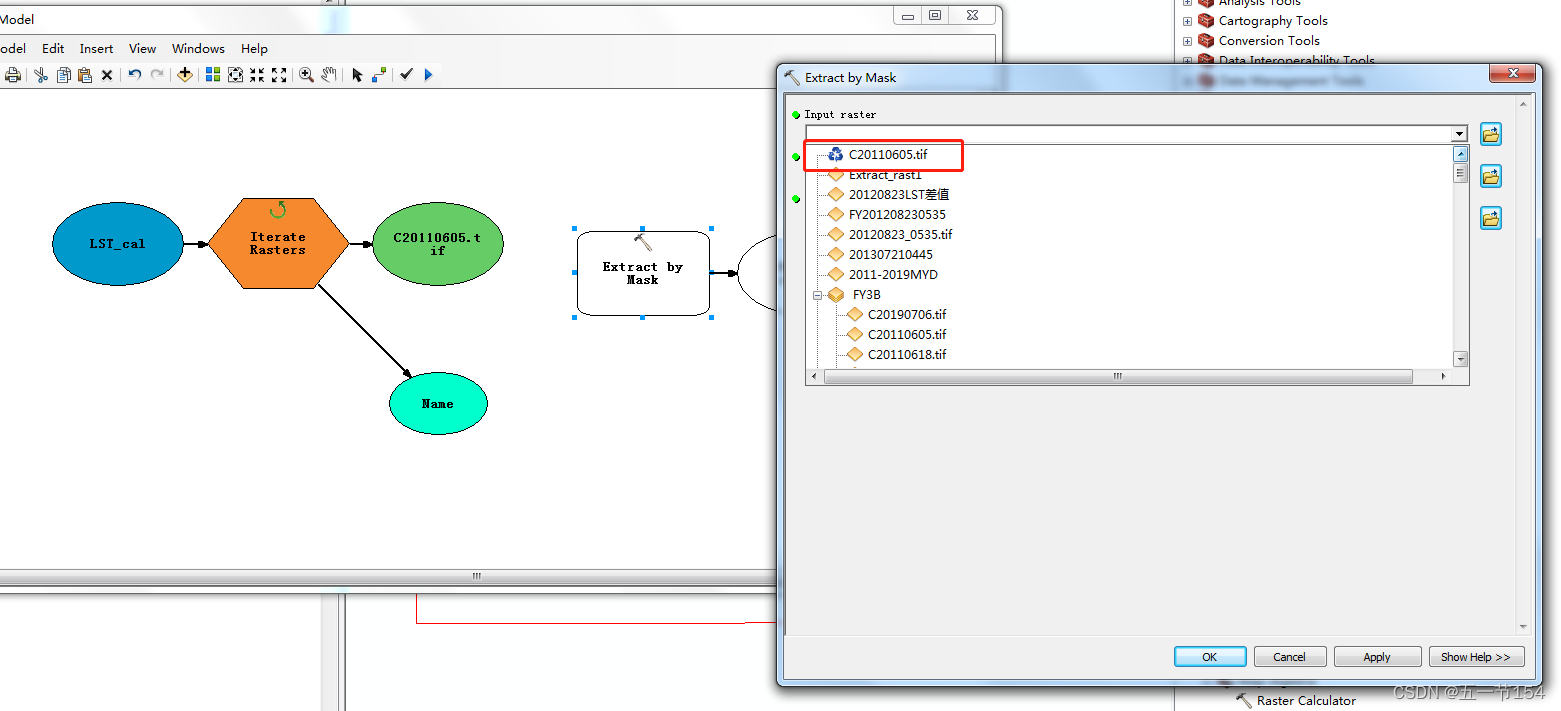Run the model with the blue arrow

428,75
